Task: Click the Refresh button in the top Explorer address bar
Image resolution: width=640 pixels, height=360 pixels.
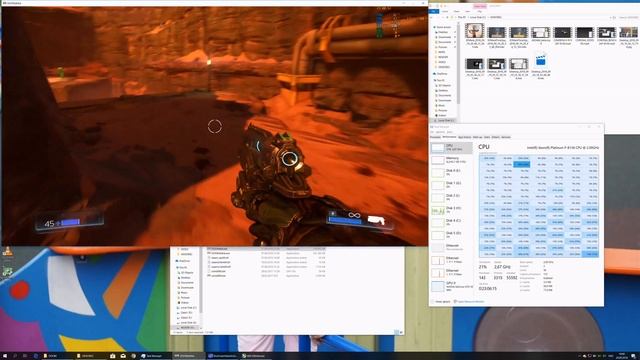Action: point(614,18)
